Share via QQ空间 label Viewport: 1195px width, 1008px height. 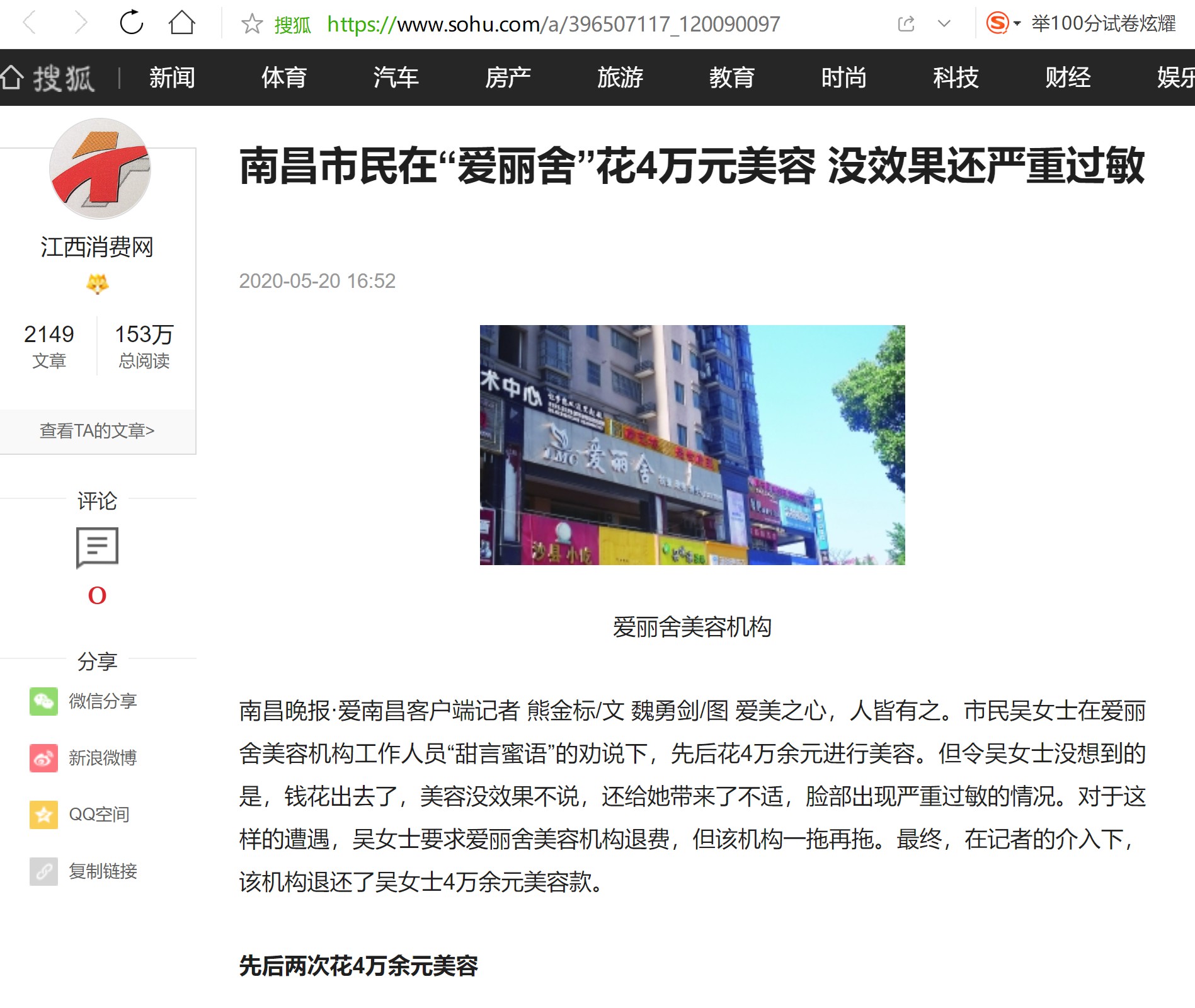(99, 815)
